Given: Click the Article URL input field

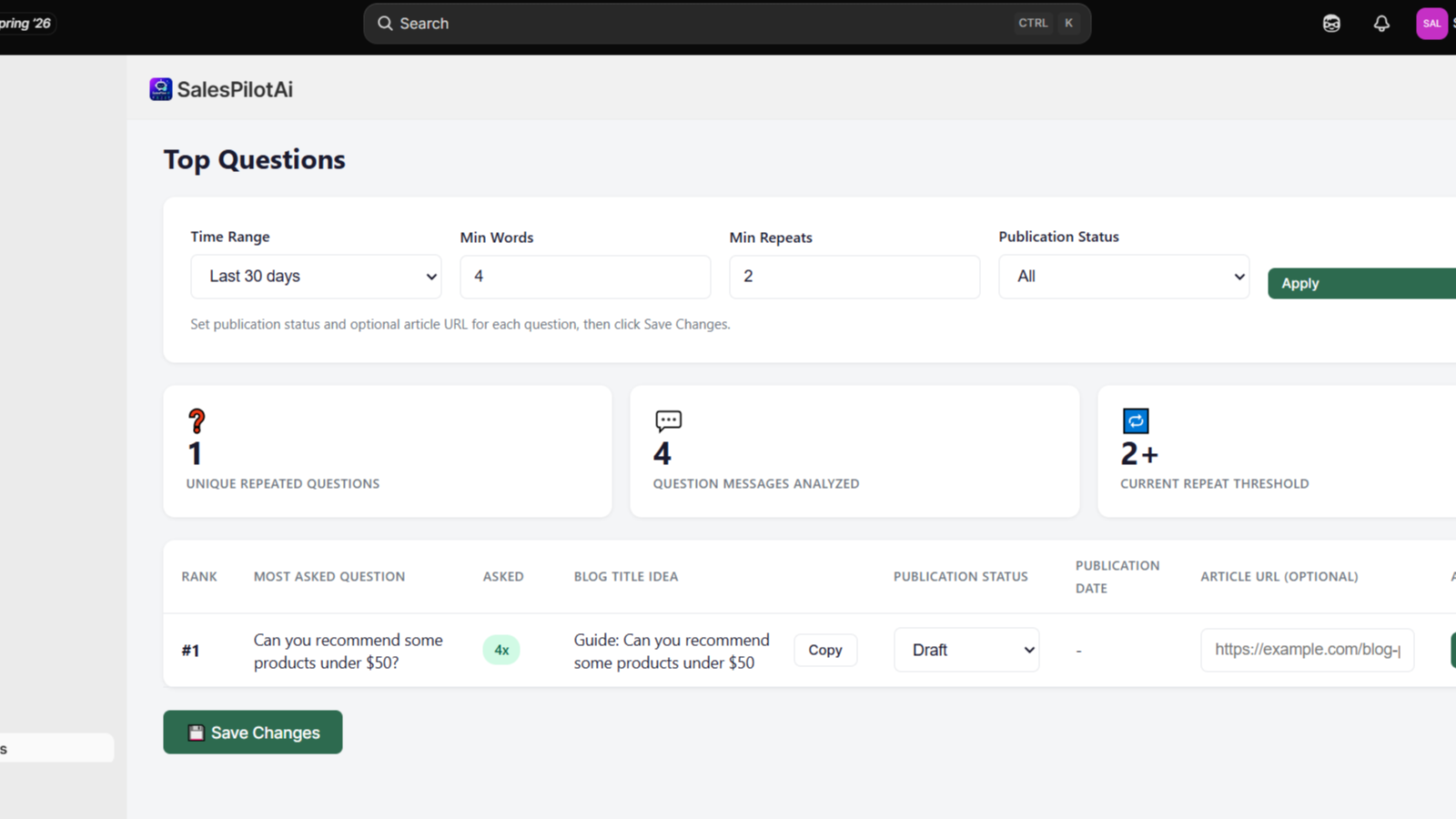Looking at the screenshot, I should pyautogui.click(x=1307, y=650).
